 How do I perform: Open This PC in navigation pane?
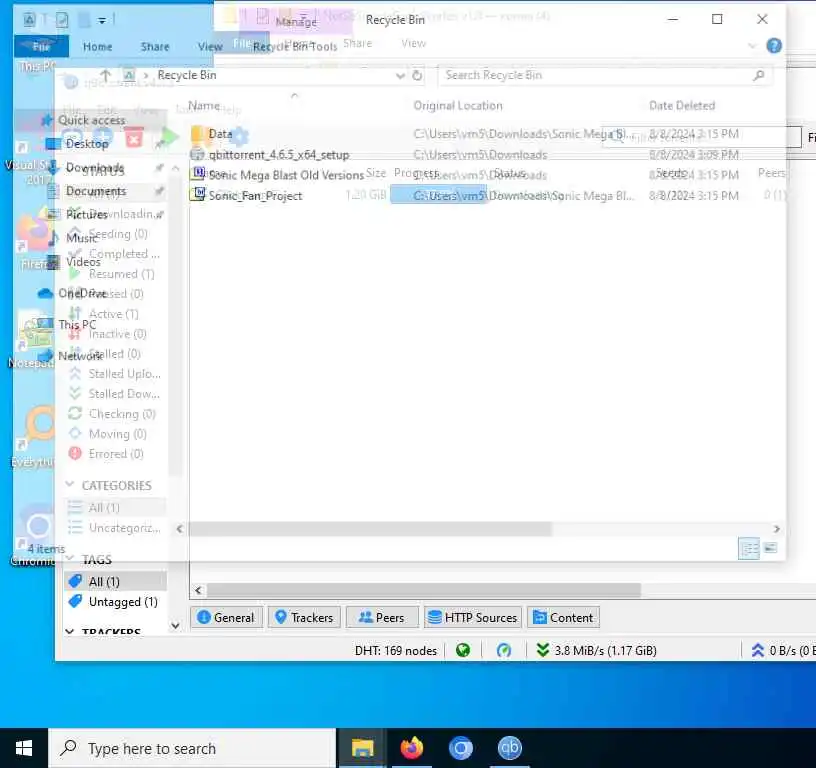click(x=77, y=325)
